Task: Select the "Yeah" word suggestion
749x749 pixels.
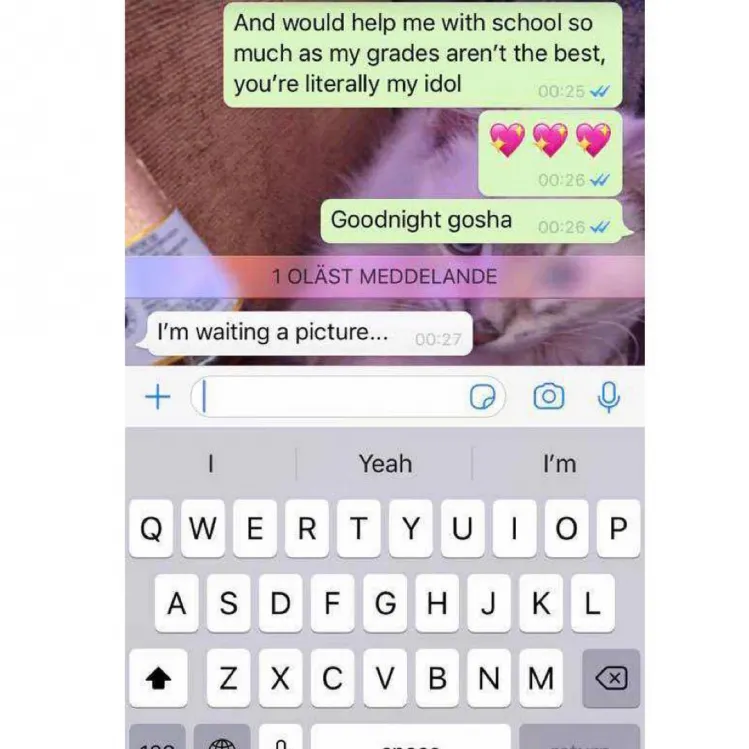Action: pyautogui.click(x=385, y=463)
